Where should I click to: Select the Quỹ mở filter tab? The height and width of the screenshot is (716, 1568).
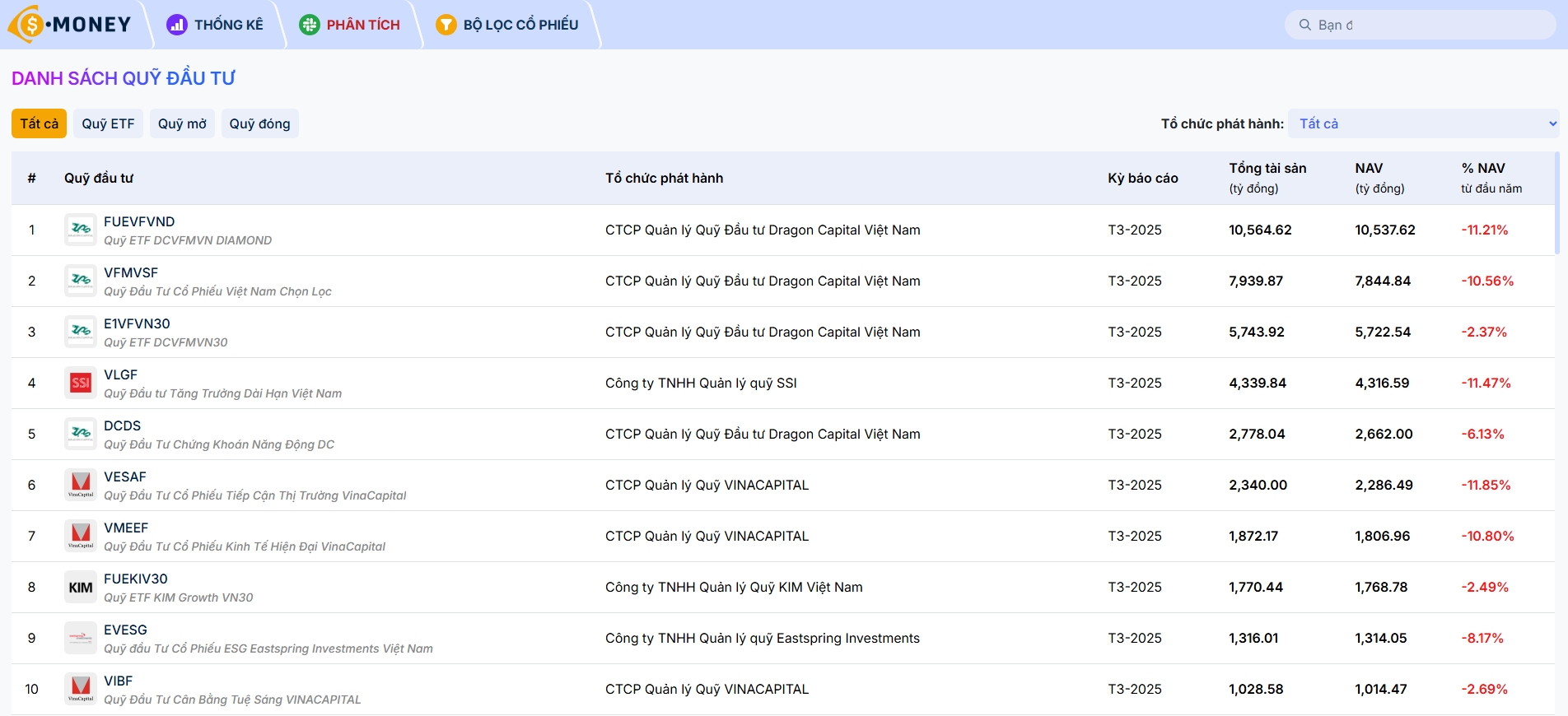tap(182, 123)
